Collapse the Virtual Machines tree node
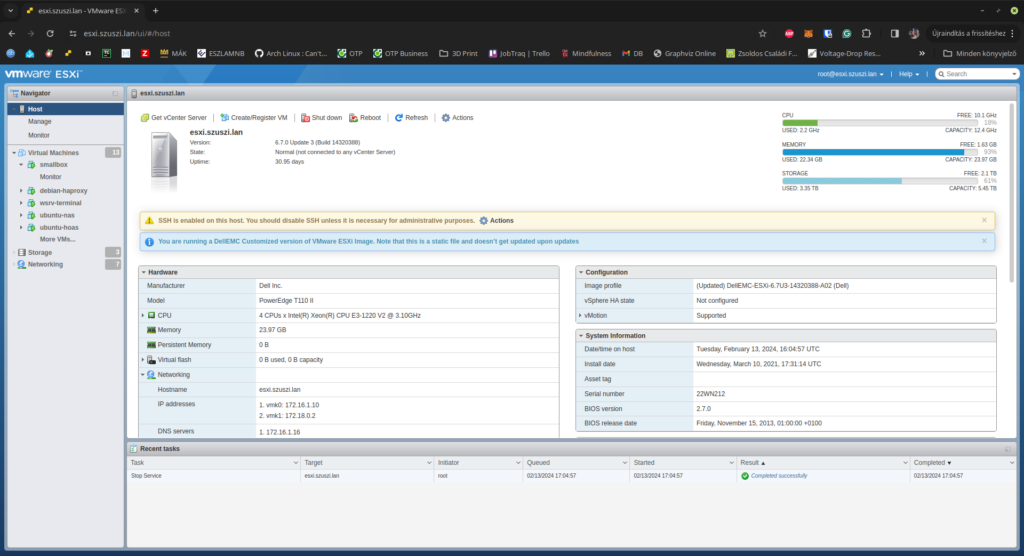 click(14, 153)
